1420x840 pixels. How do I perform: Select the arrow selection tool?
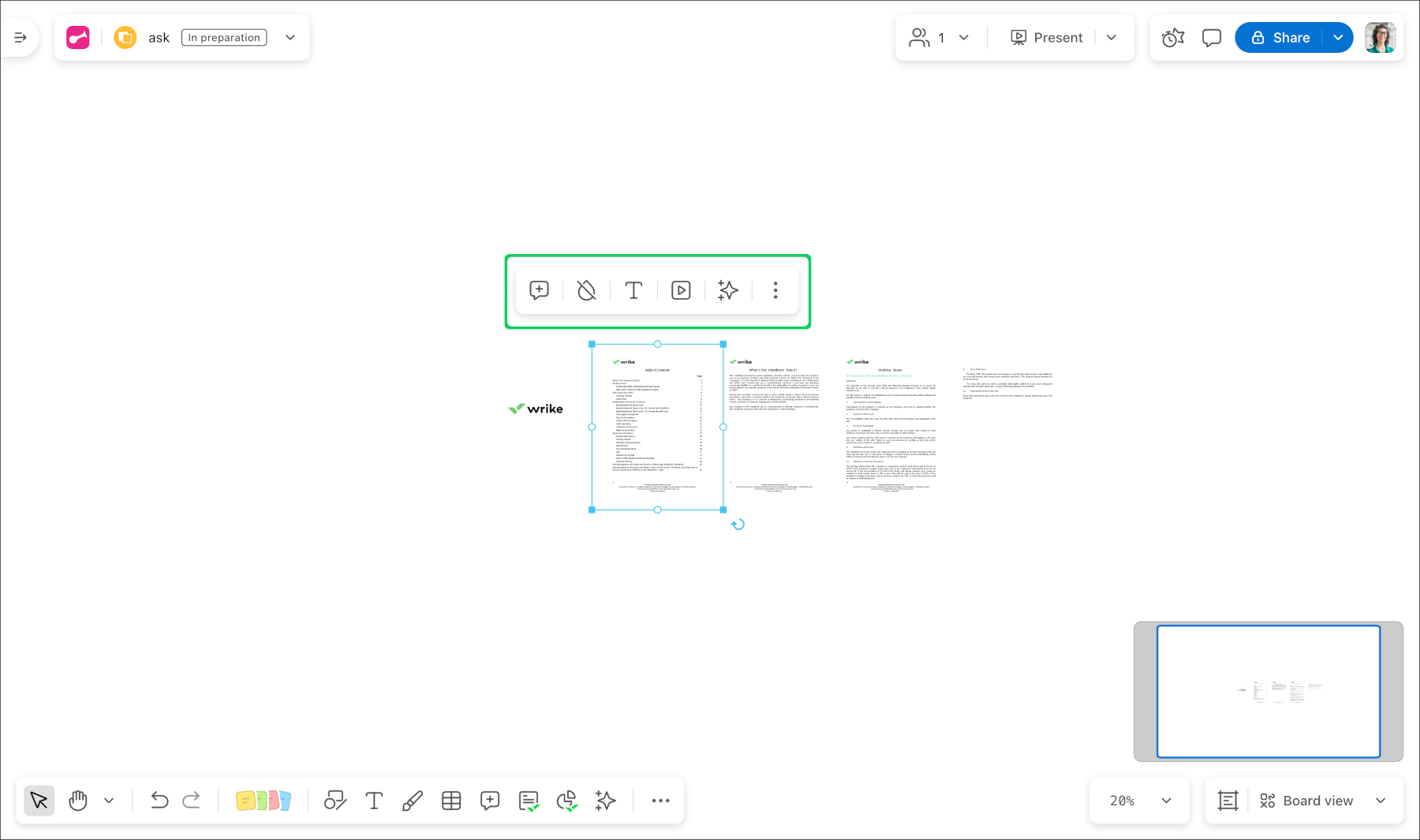coord(39,801)
